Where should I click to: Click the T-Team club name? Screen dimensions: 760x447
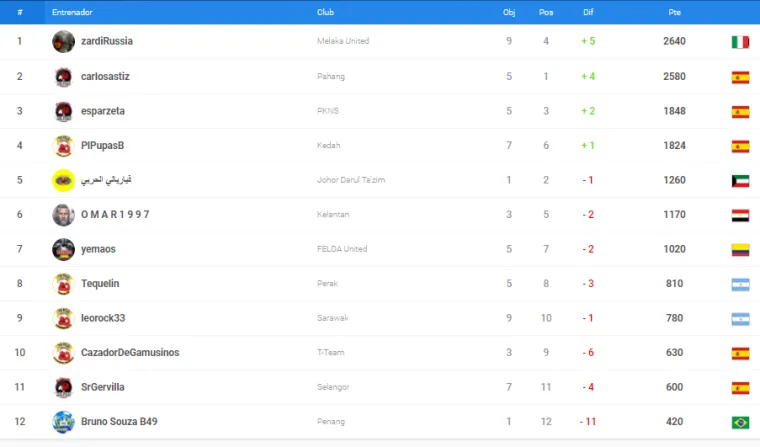click(x=331, y=352)
